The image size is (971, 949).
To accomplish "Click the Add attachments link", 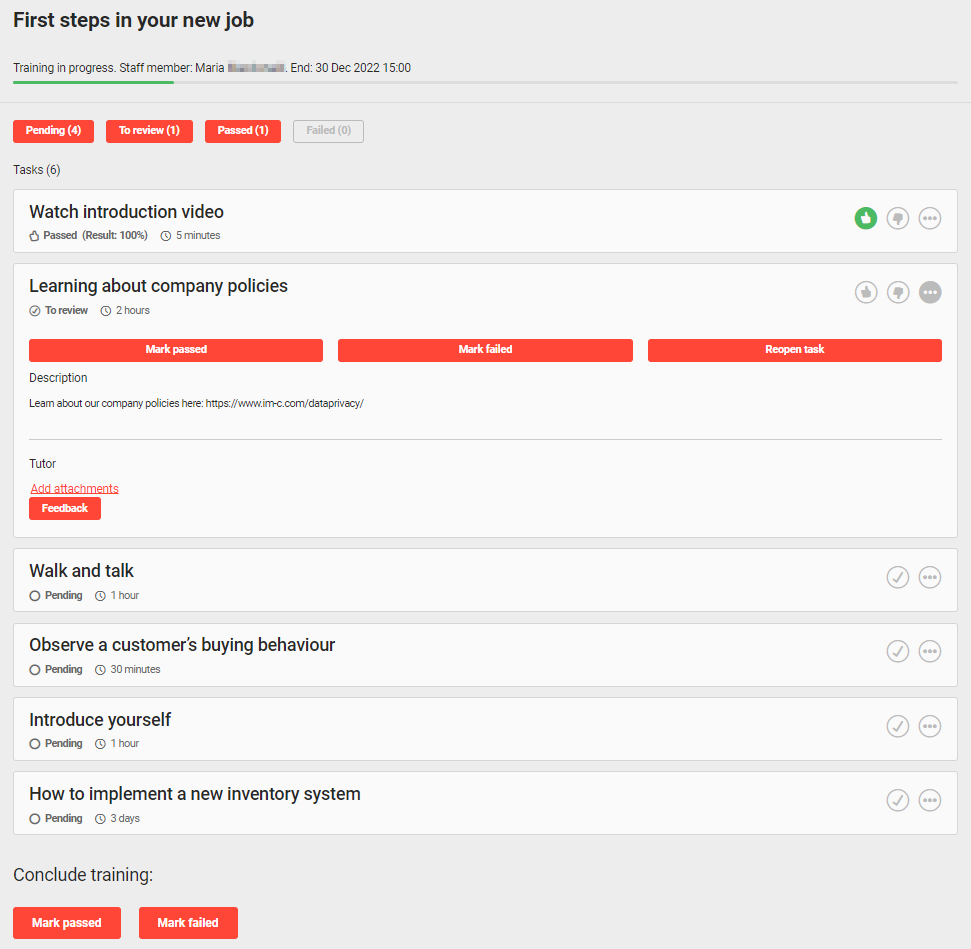I will 75,489.
